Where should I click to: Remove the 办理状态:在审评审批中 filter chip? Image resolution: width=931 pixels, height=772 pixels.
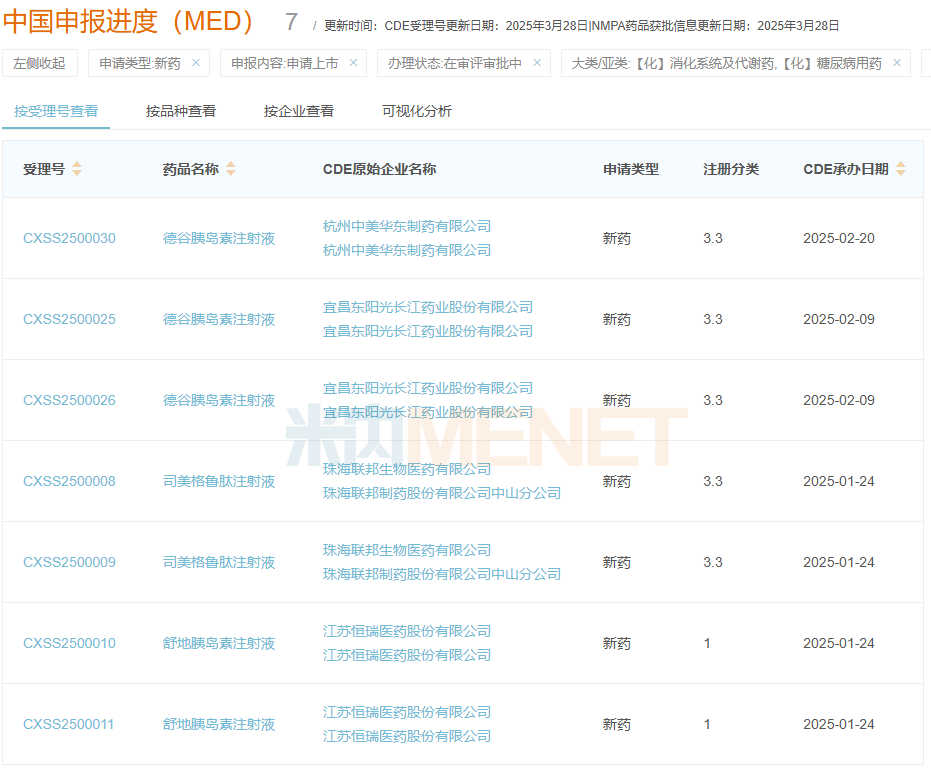[537, 62]
